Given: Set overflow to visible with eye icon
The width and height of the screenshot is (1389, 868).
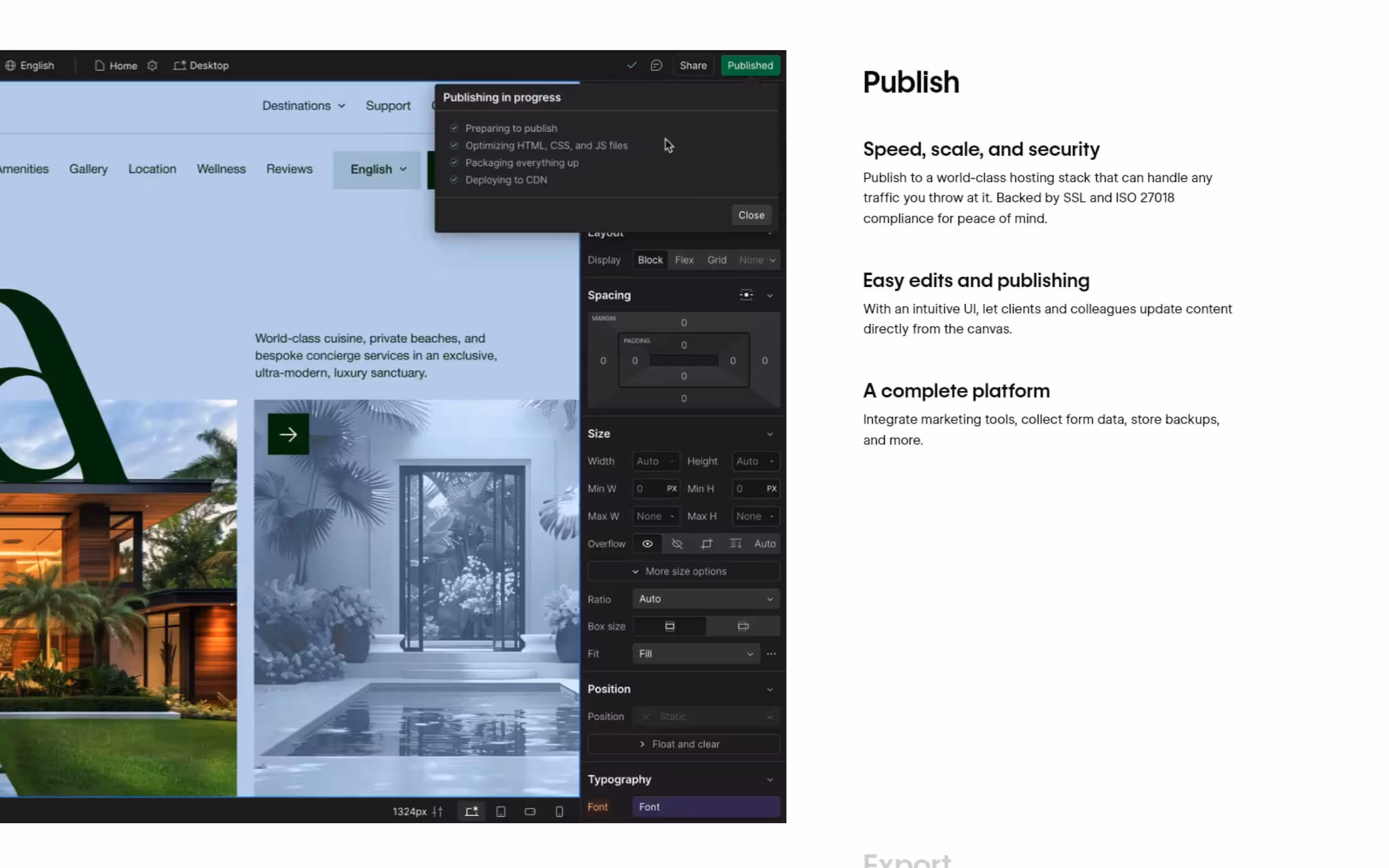Looking at the screenshot, I should 647,544.
